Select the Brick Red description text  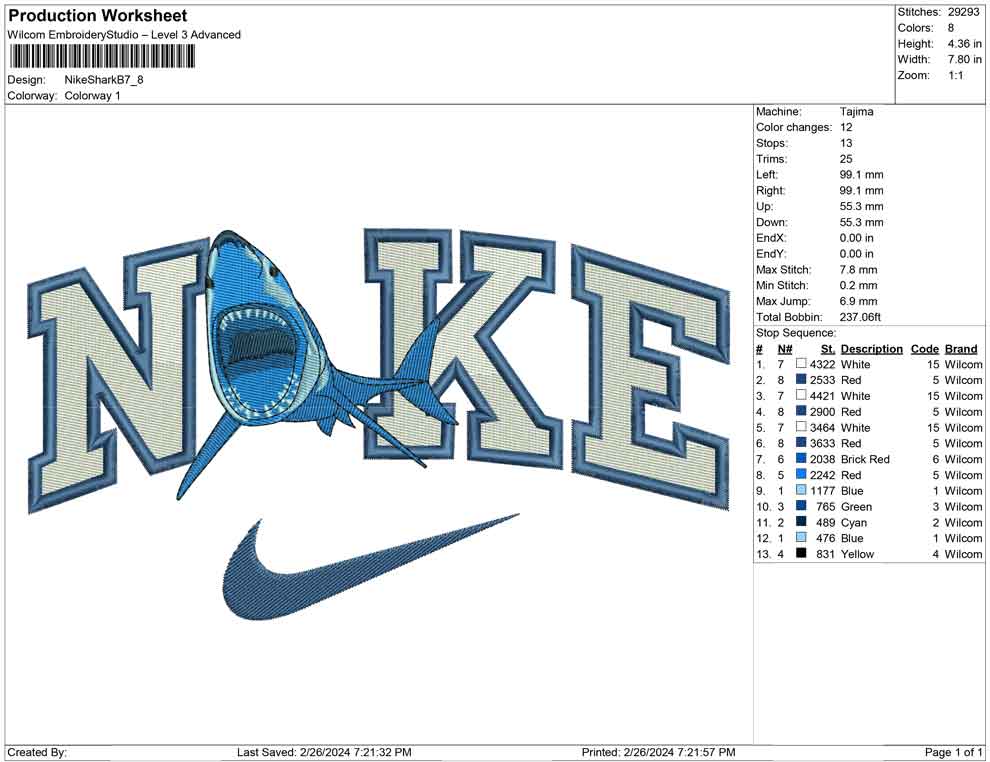tap(865, 459)
